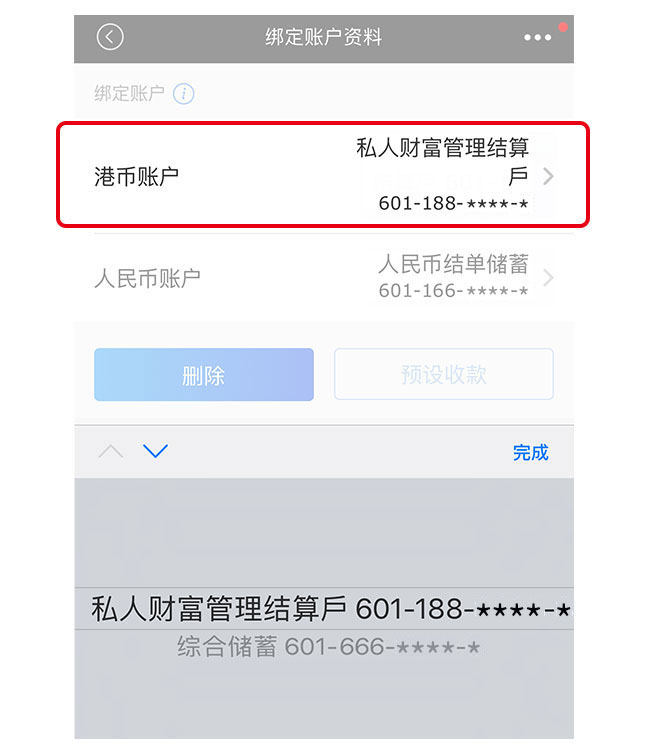Viewport: 650px width, 753px height.
Task: Go to next field with down arrow
Action: click(156, 451)
